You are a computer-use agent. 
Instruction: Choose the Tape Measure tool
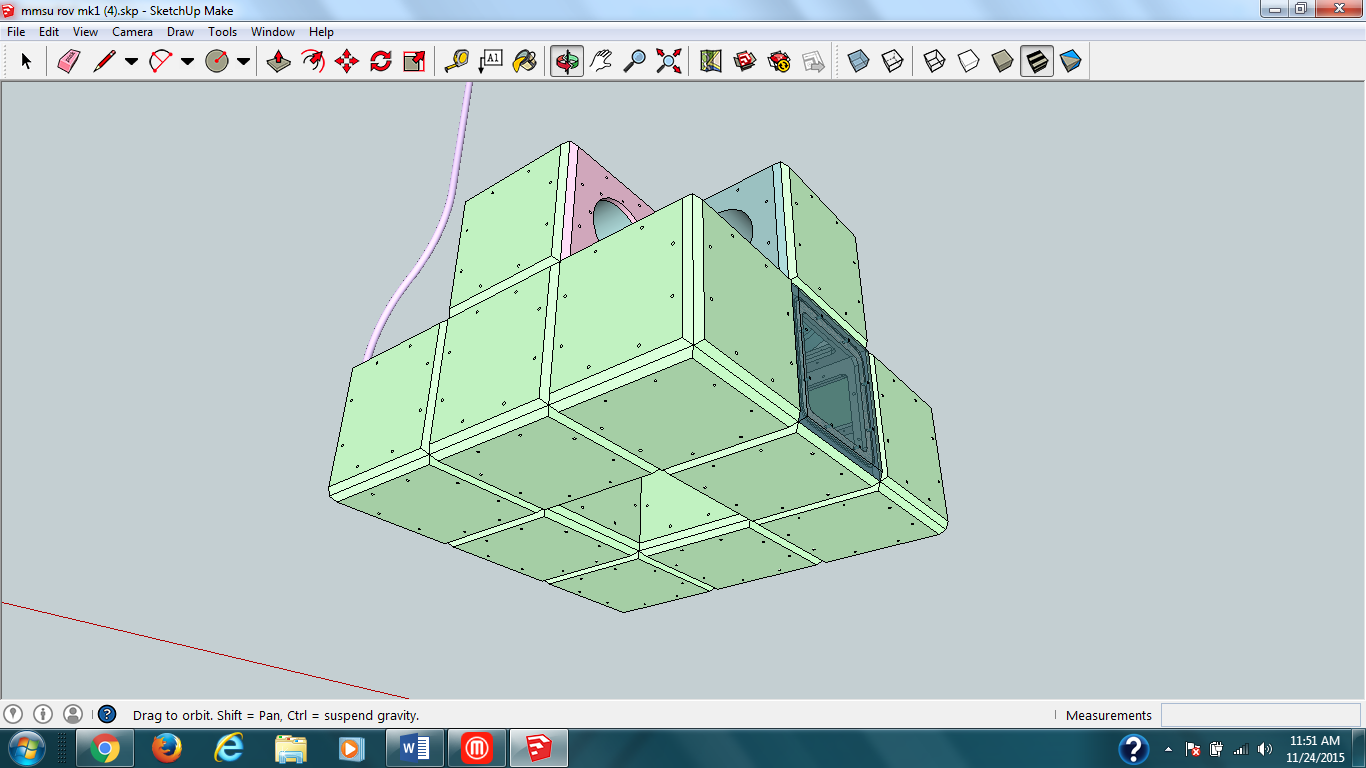click(456, 62)
